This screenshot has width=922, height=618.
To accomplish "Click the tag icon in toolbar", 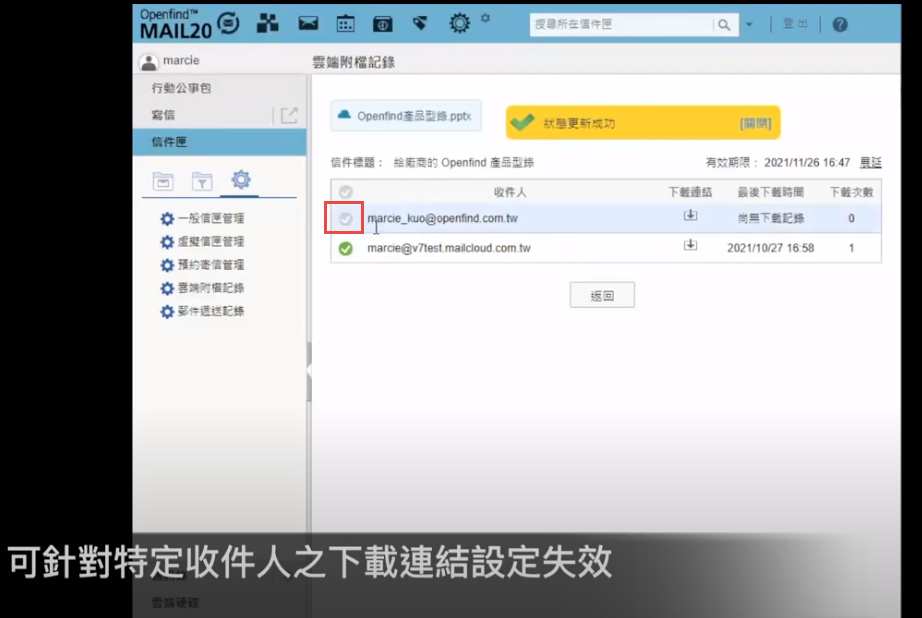I will [x=420, y=24].
